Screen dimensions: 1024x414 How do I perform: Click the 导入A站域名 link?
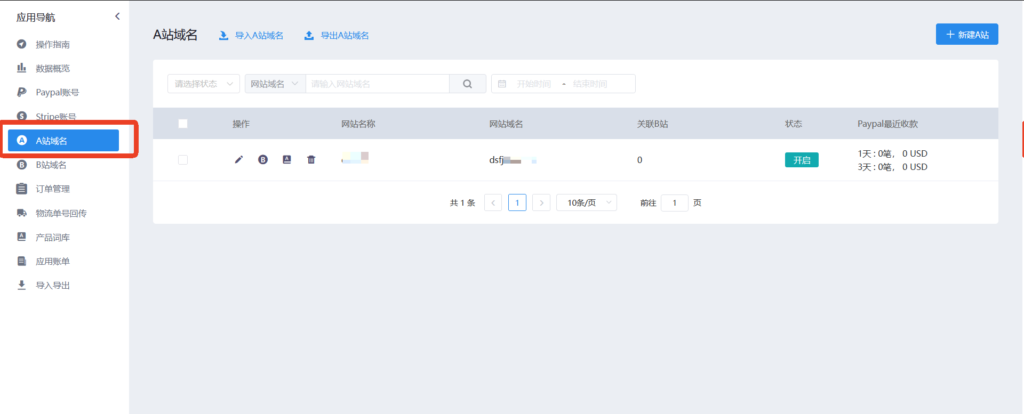[x=259, y=35]
